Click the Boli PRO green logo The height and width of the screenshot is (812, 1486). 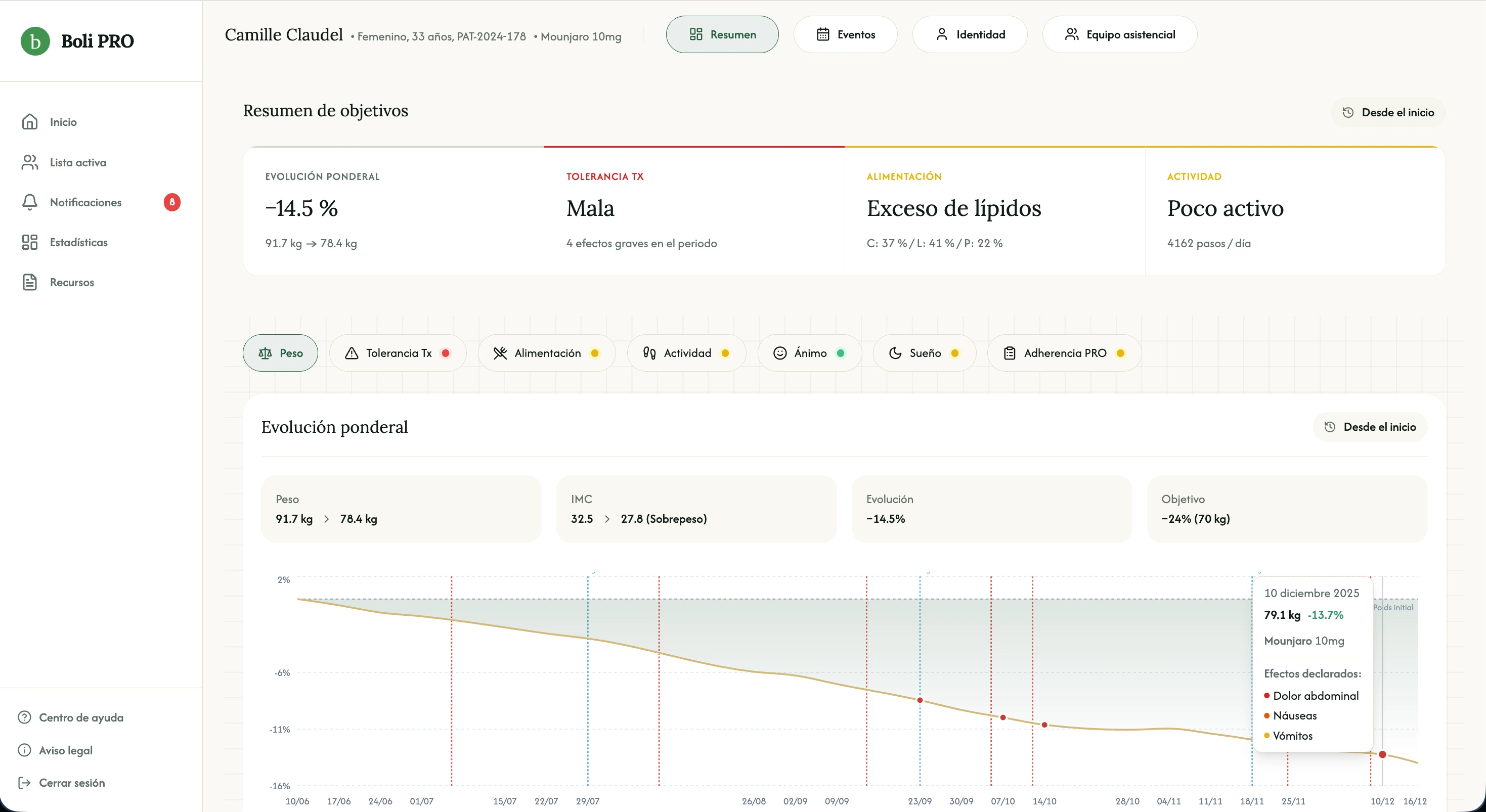35,41
